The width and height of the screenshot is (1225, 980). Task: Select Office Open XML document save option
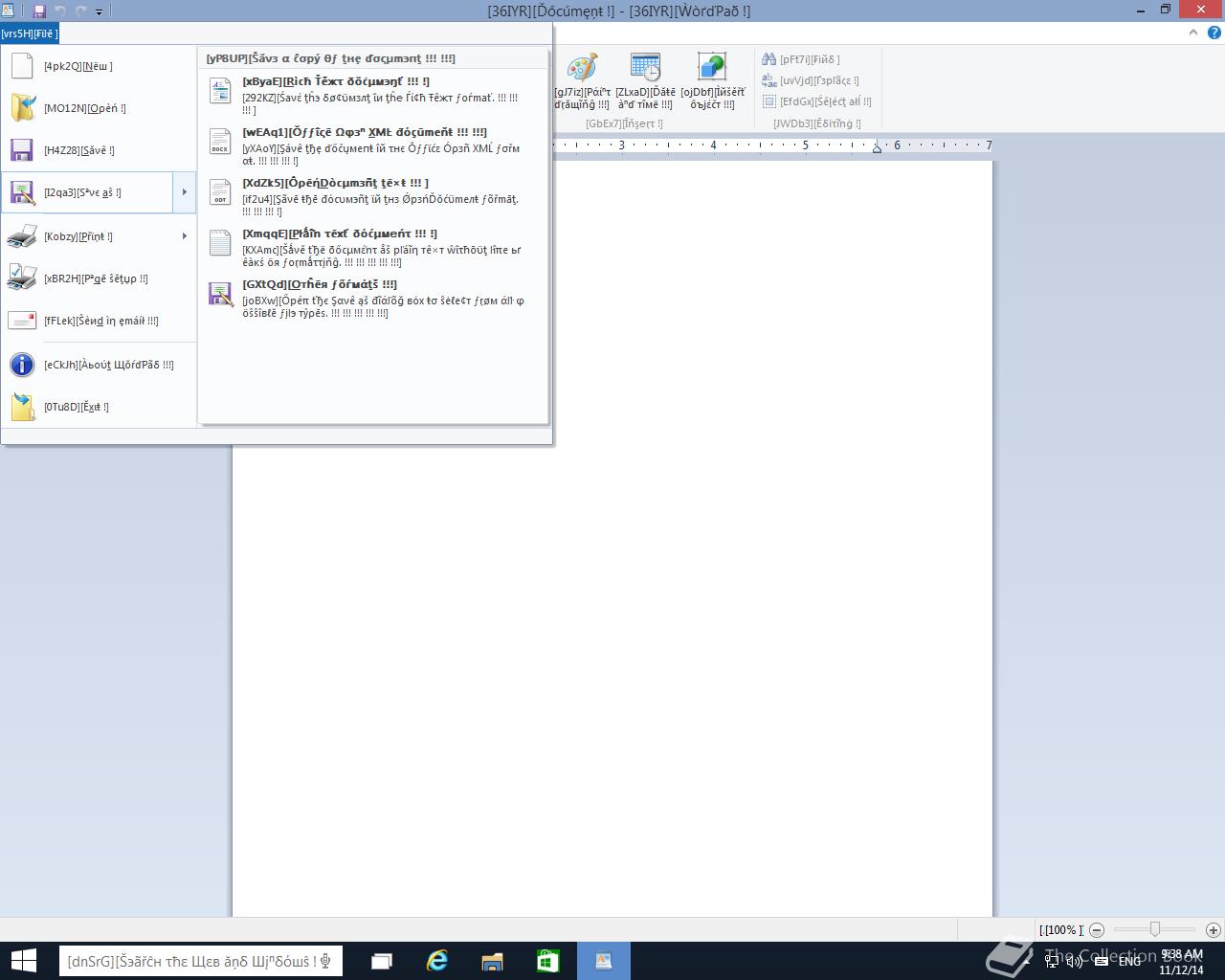click(373, 145)
